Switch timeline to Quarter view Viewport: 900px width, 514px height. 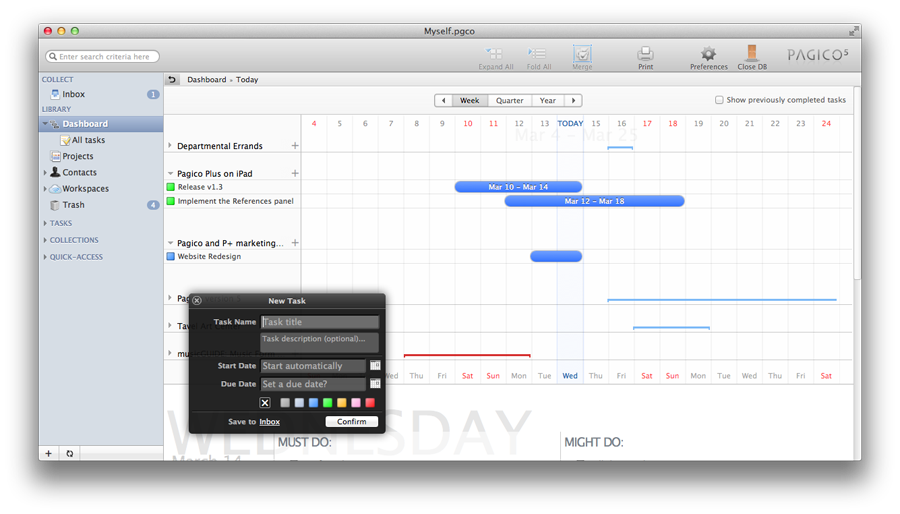[510, 100]
